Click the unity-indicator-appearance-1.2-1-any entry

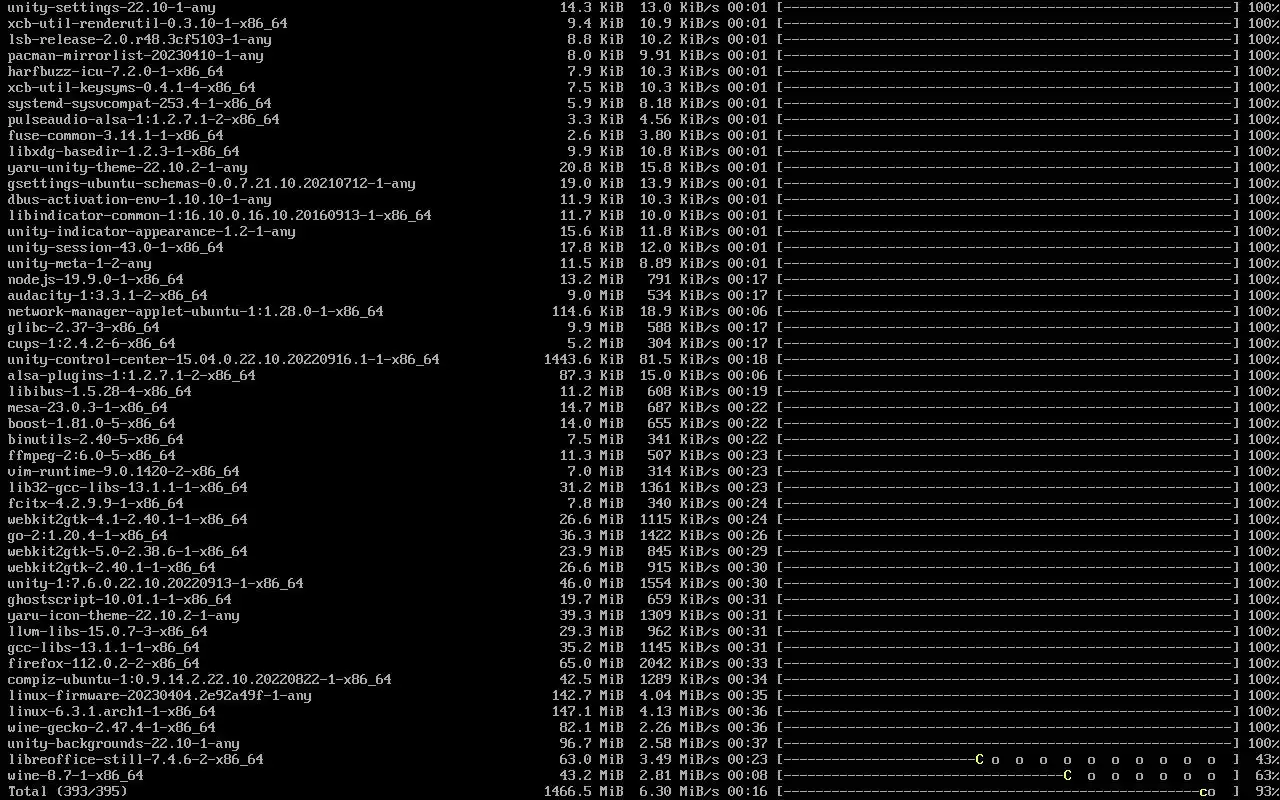(152, 231)
